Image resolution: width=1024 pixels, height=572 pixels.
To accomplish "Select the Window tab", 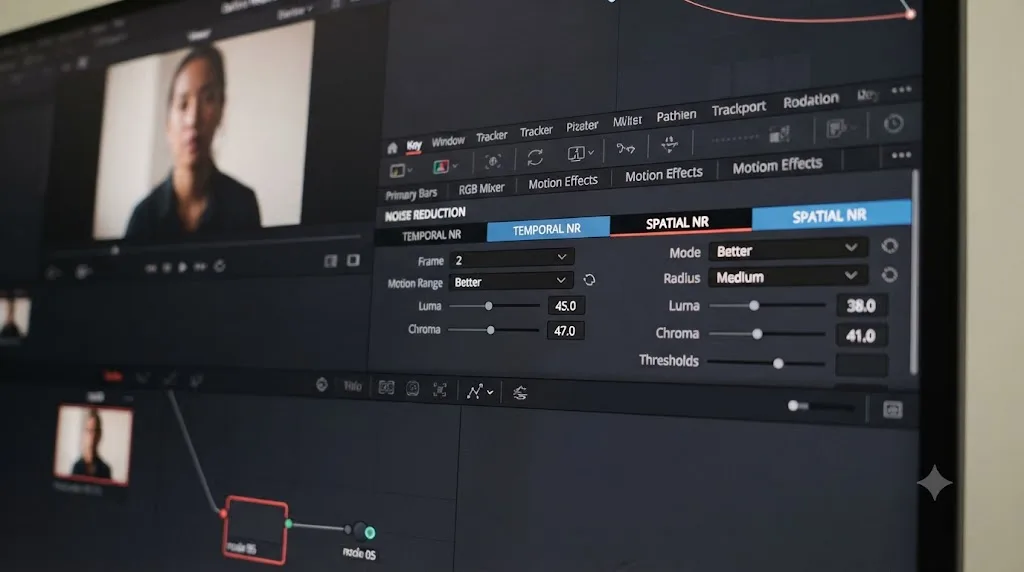I will (x=448, y=141).
